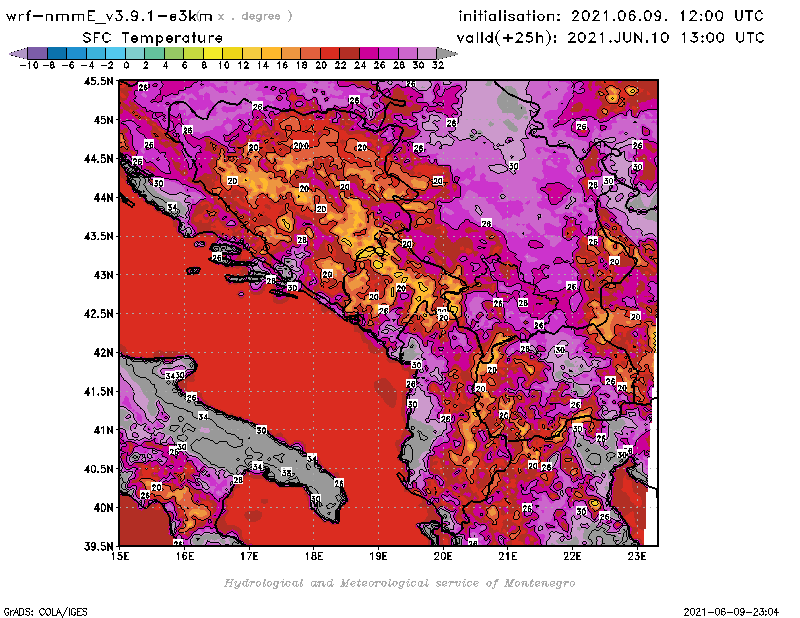Screen dimensions: 800x618
Task: Click the 'valid(+25h): 2021.JUN.10 13:00 UTC' text
Action: (610, 38)
